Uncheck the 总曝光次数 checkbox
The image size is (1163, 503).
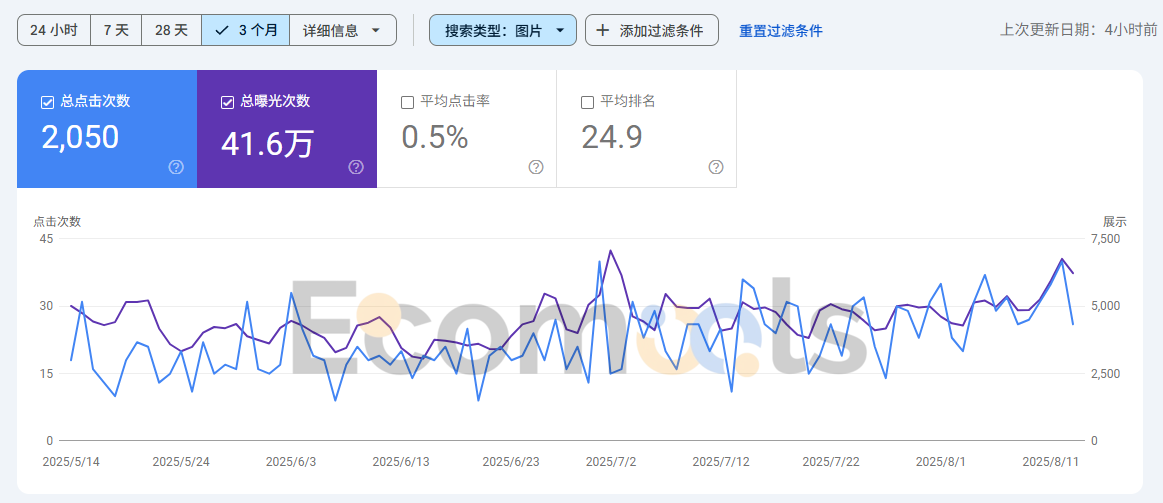228,102
